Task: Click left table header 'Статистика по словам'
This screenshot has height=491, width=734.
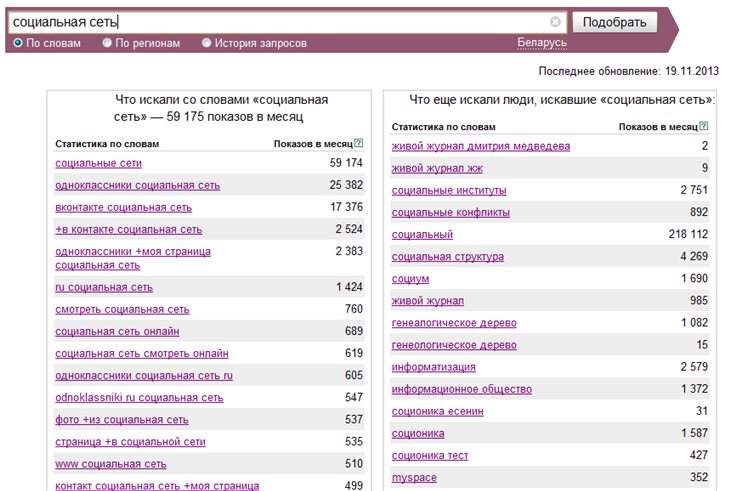Action: coord(107,144)
